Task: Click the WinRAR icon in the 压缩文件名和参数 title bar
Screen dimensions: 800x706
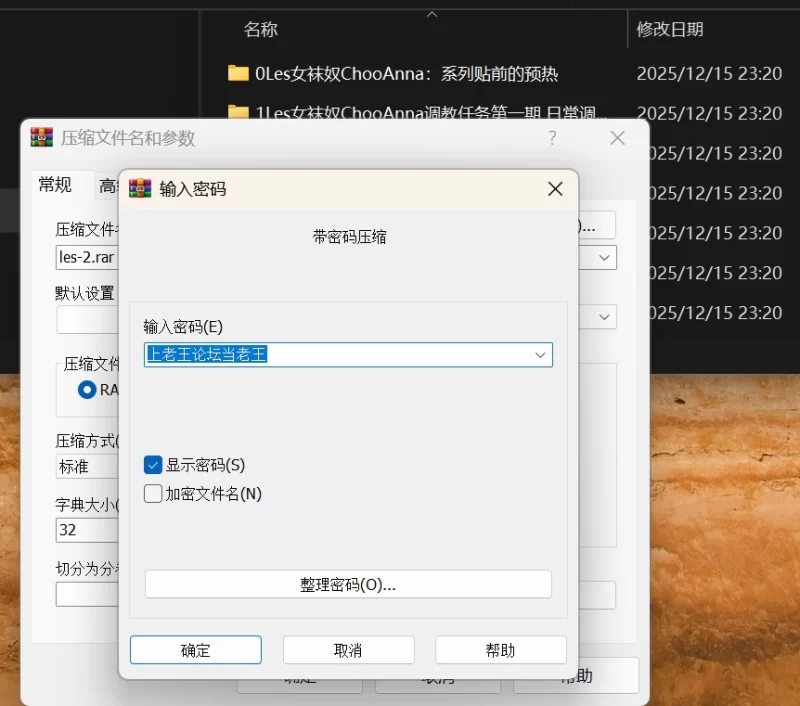Action: coord(42,138)
